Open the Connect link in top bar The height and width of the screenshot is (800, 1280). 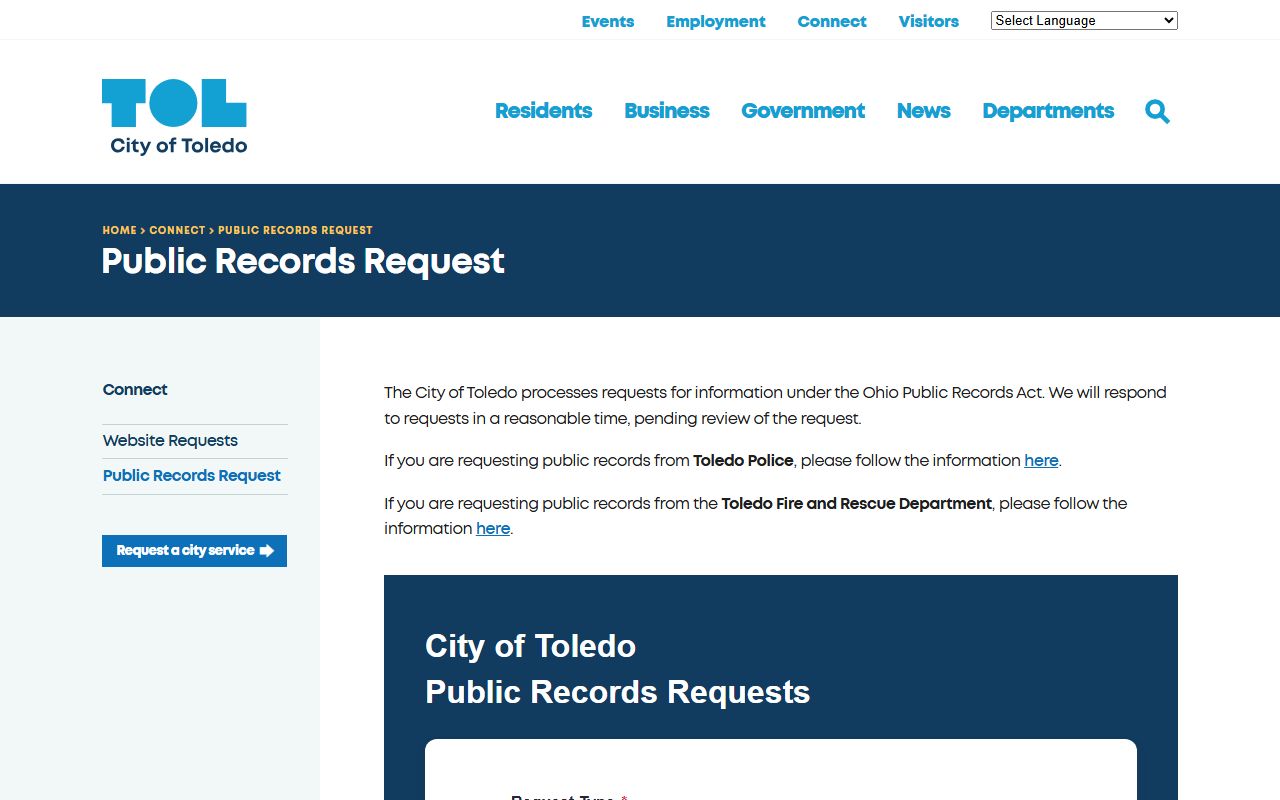tap(832, 21)
